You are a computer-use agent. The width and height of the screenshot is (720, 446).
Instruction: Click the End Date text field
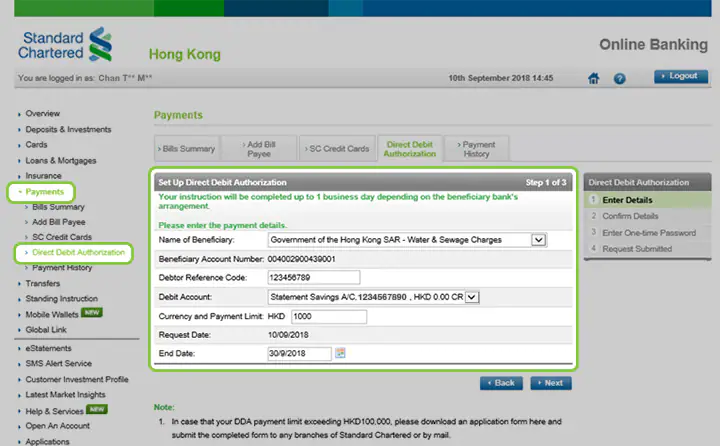[299, 353]
